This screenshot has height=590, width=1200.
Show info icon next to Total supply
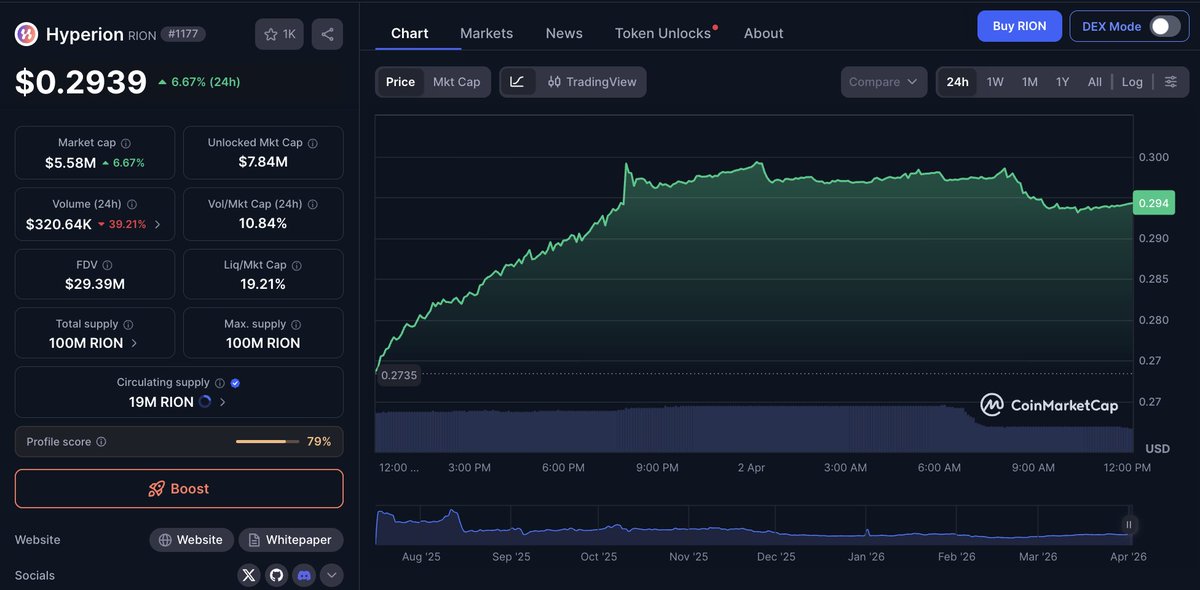[128, 324]
